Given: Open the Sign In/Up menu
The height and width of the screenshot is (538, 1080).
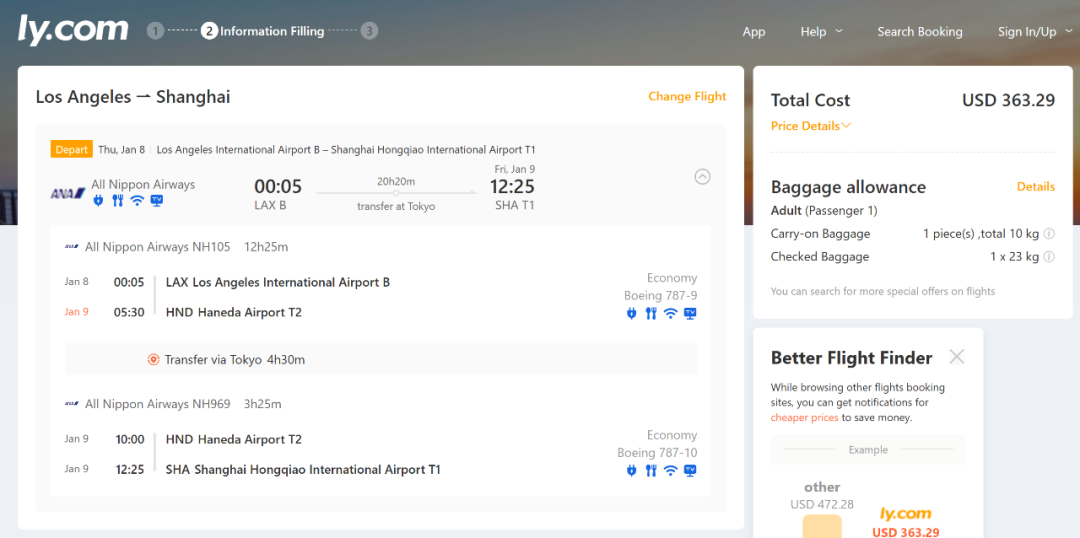Looking at the screenshot, I should click(1033, 32).
